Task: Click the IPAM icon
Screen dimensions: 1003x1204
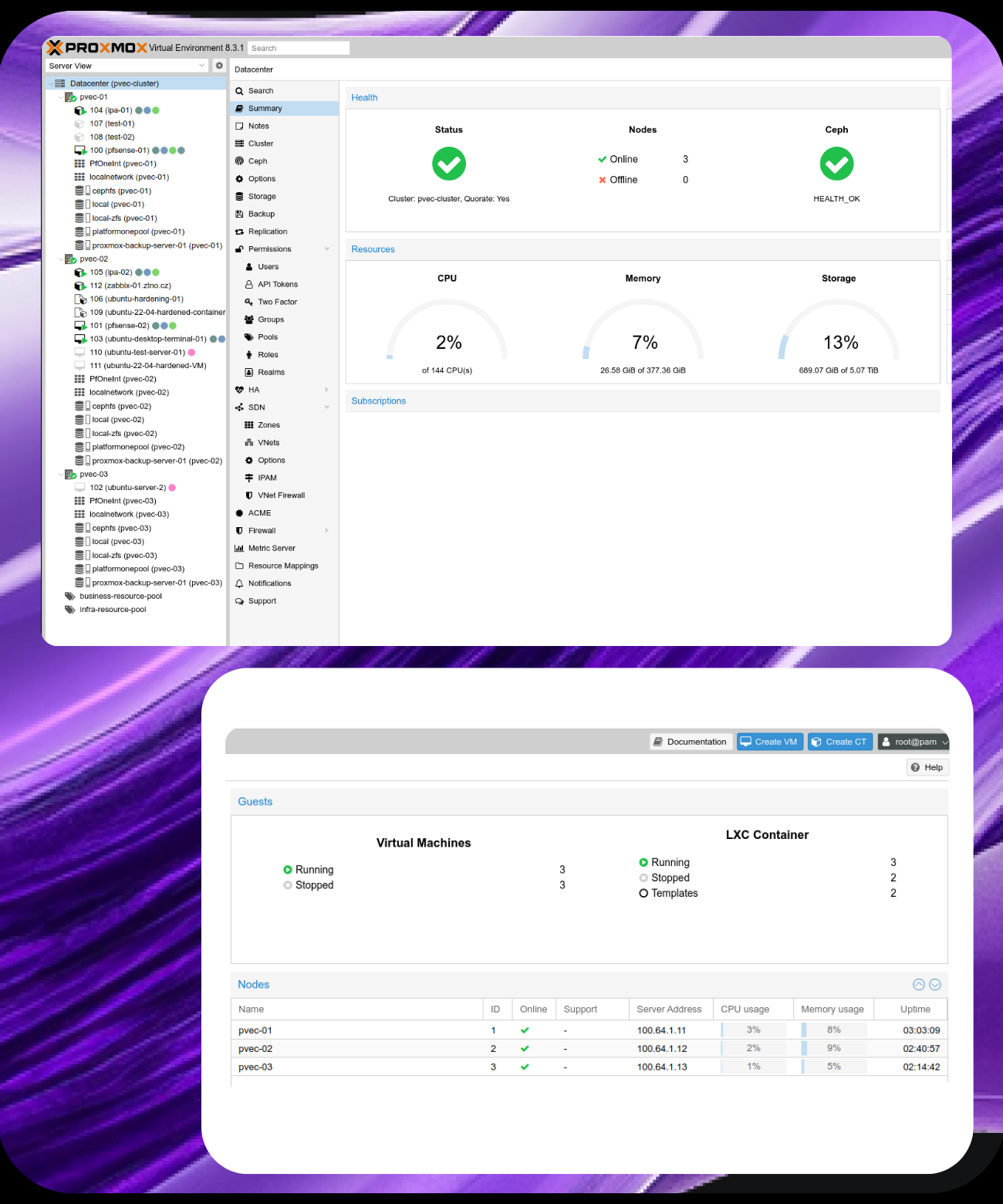Action: click(249, 478)
